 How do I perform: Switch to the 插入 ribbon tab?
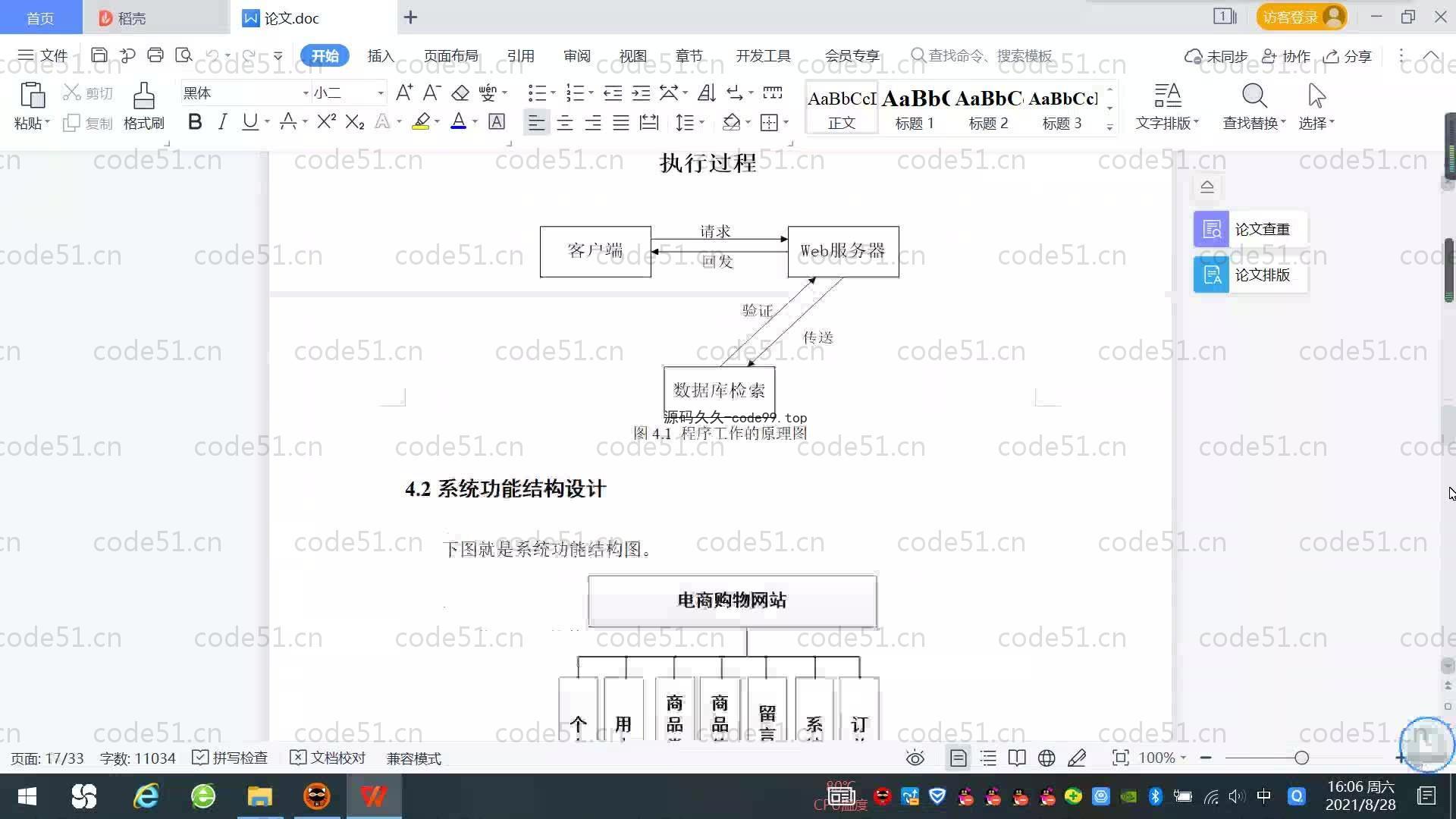[x=381, y=56]
